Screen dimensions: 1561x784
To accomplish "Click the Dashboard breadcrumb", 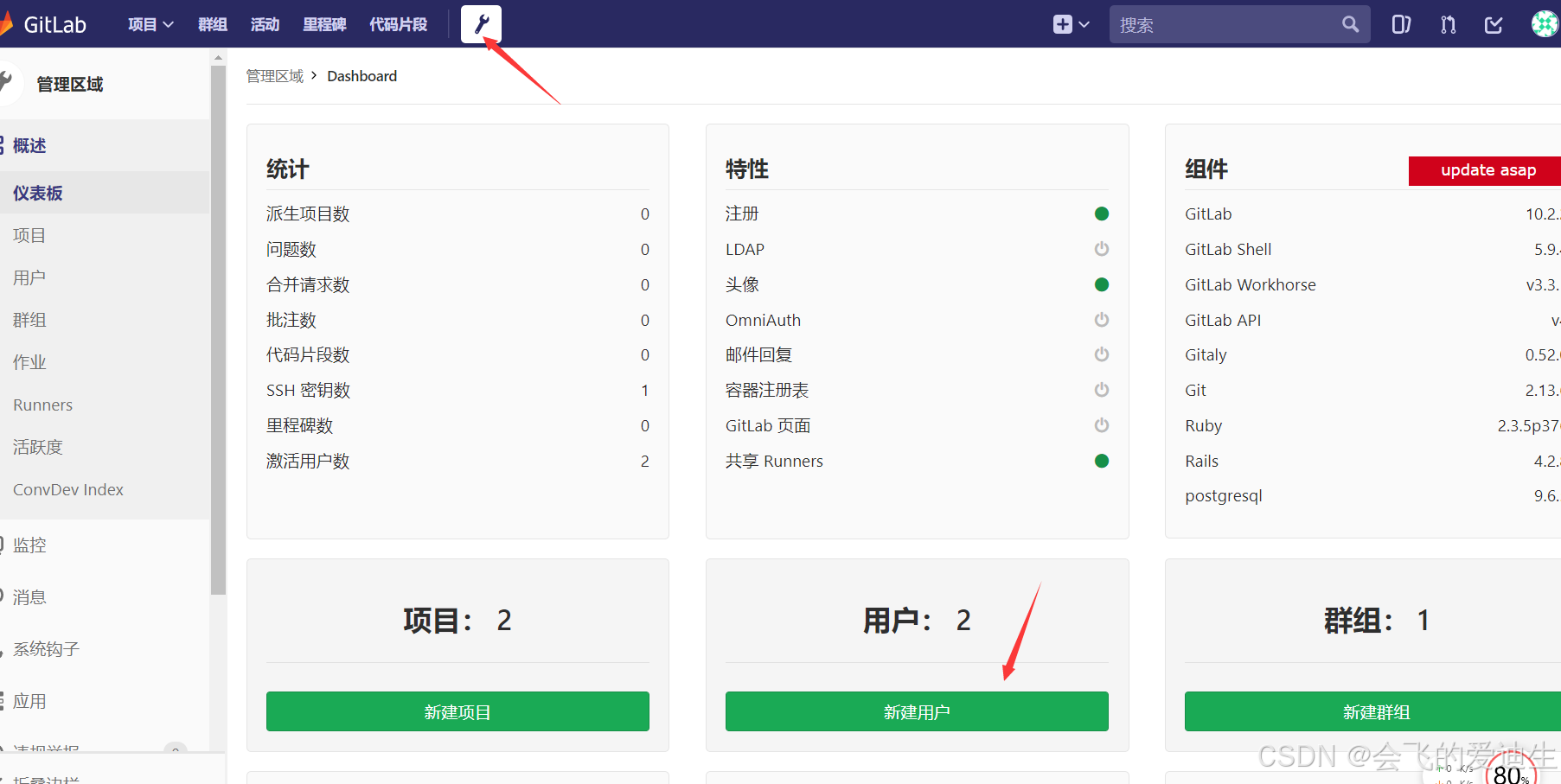I will 361,76.
